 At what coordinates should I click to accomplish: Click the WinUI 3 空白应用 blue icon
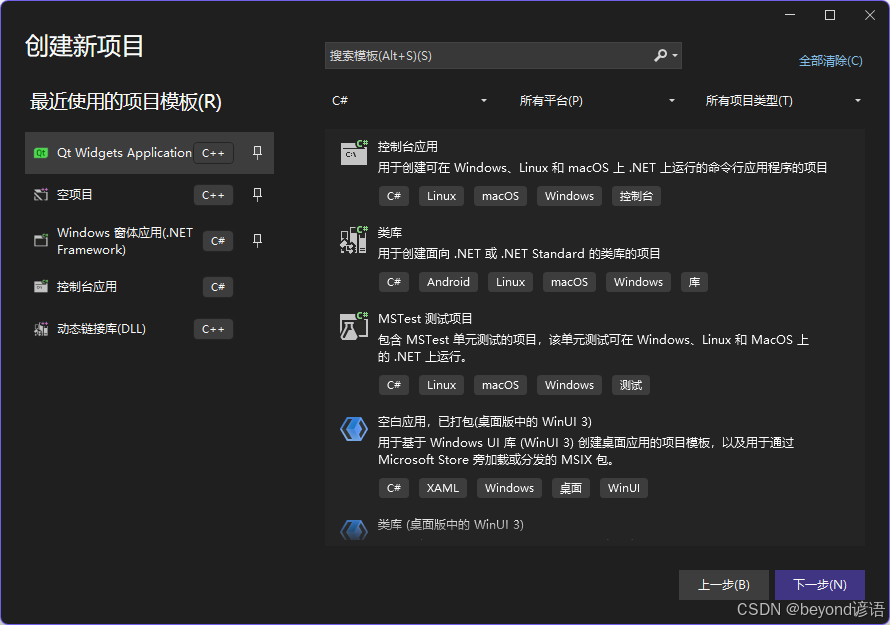click(x=354, y=429)
